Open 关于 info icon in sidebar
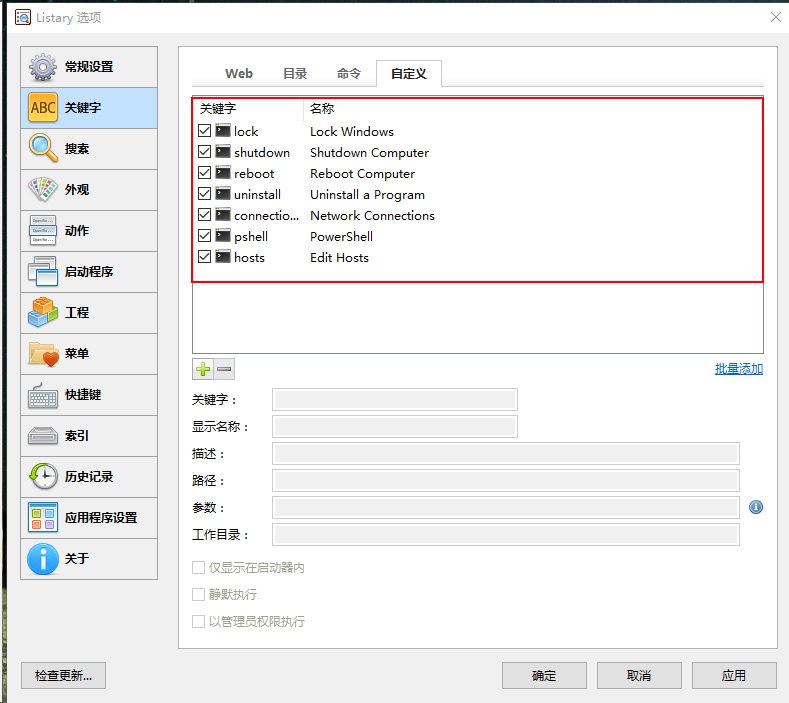Viewport: 789px width, 703px height. point(43,559)
